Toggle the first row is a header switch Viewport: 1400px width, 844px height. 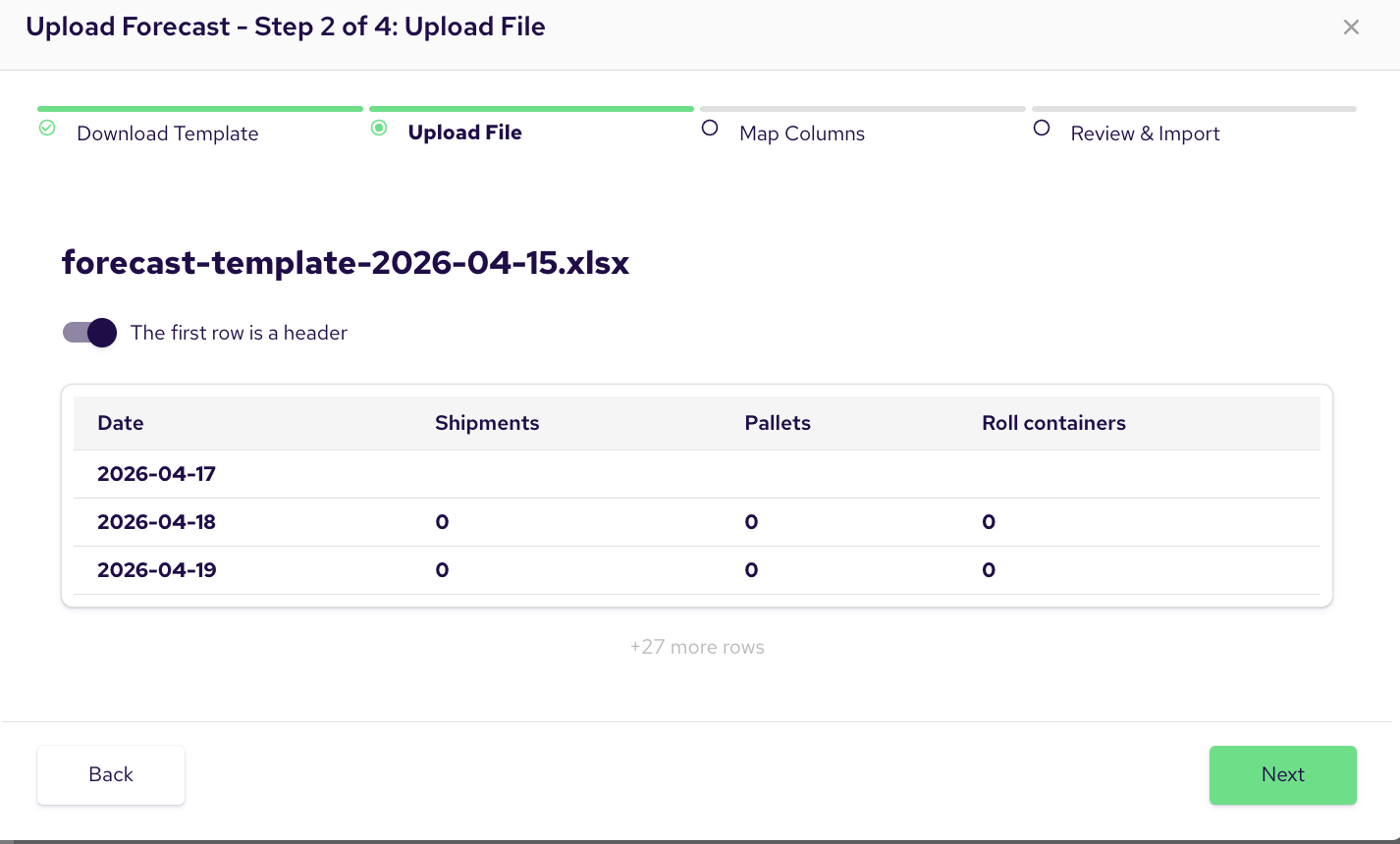coord(89,333)
